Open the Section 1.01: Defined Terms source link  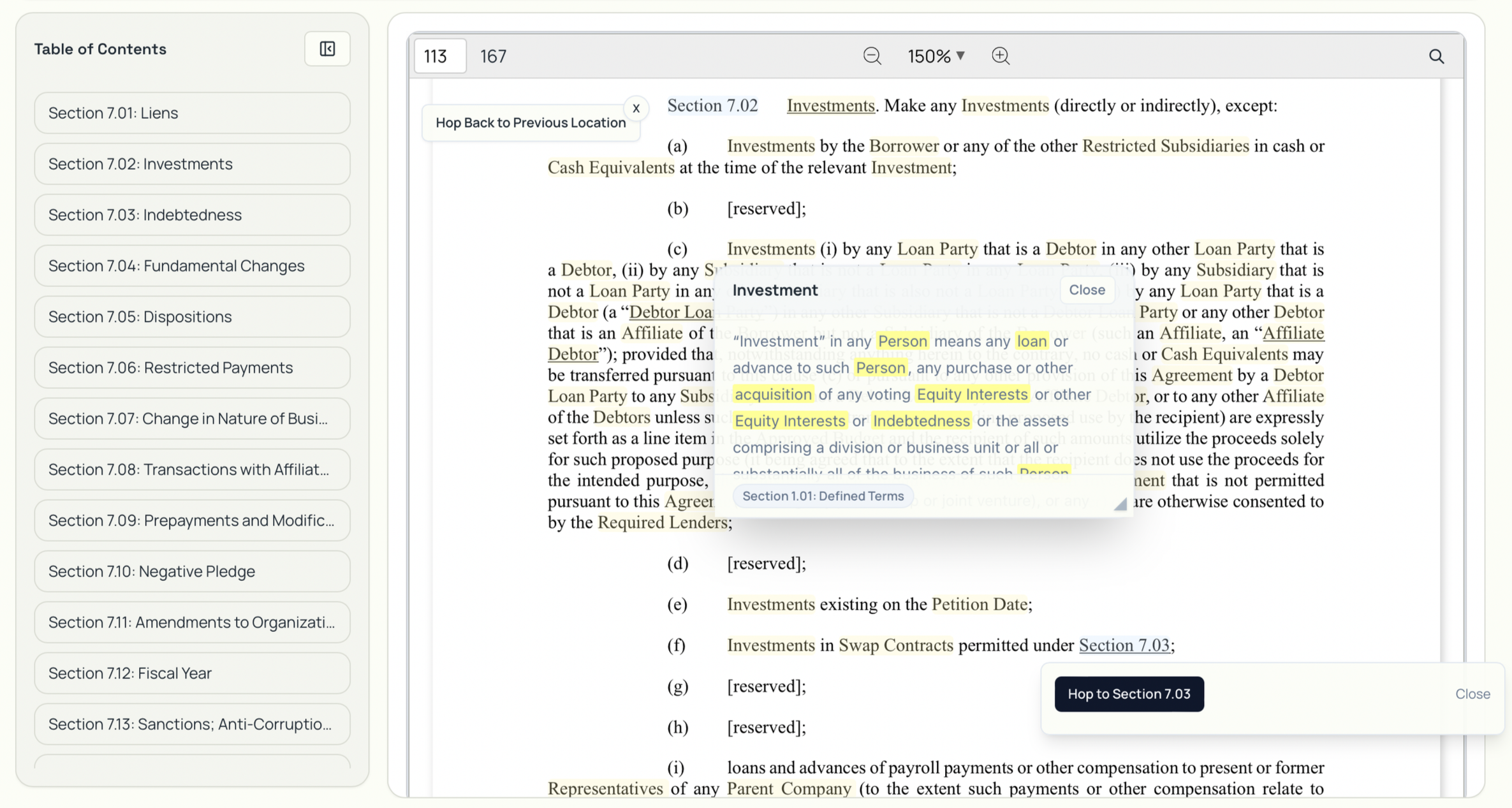[823, 496]
